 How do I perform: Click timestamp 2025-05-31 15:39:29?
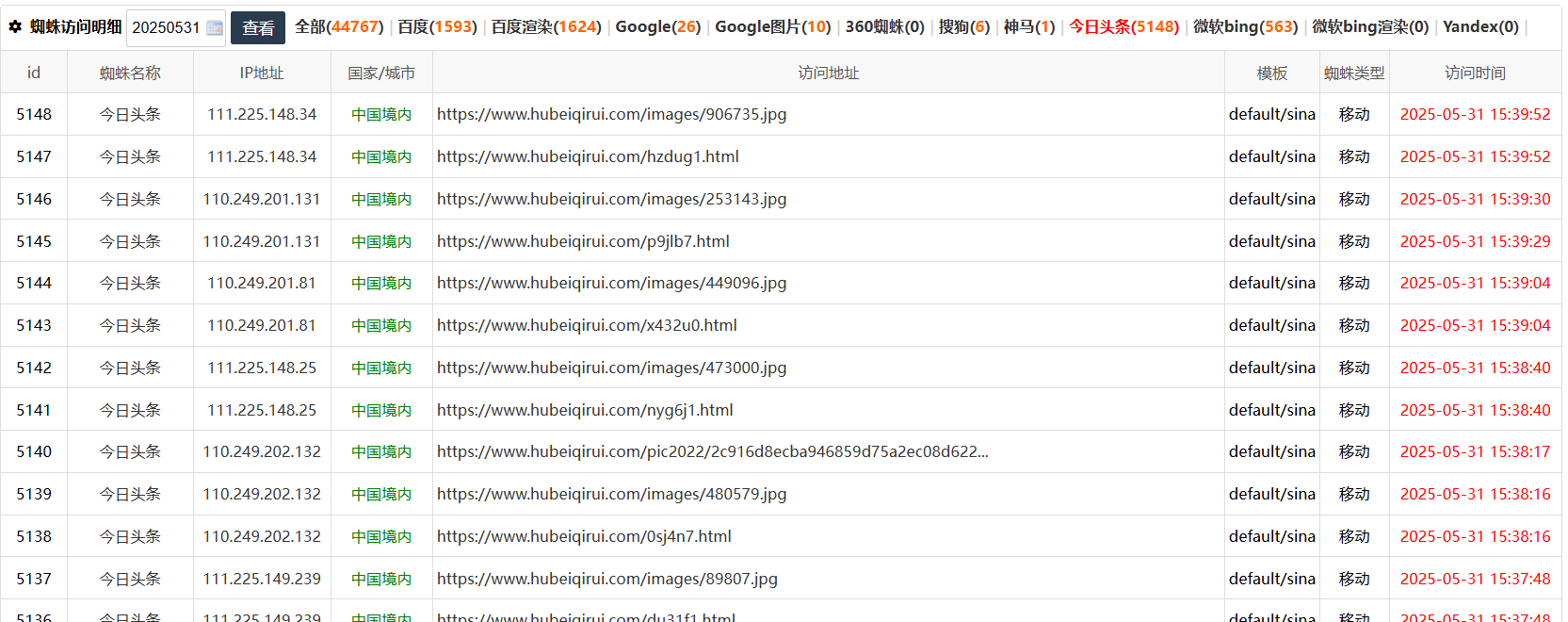point(1475,241)
